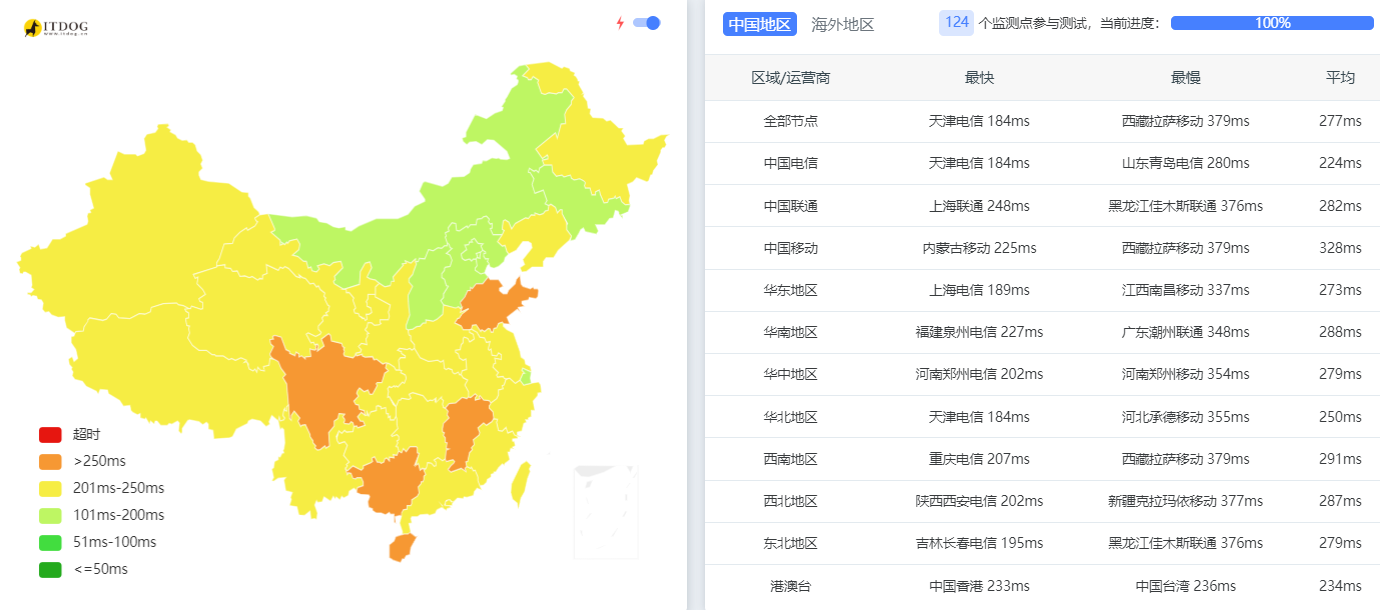1380x610 pixels.
Task: Click the 124 monitoring points badge
Action: (x=956, y=23)
